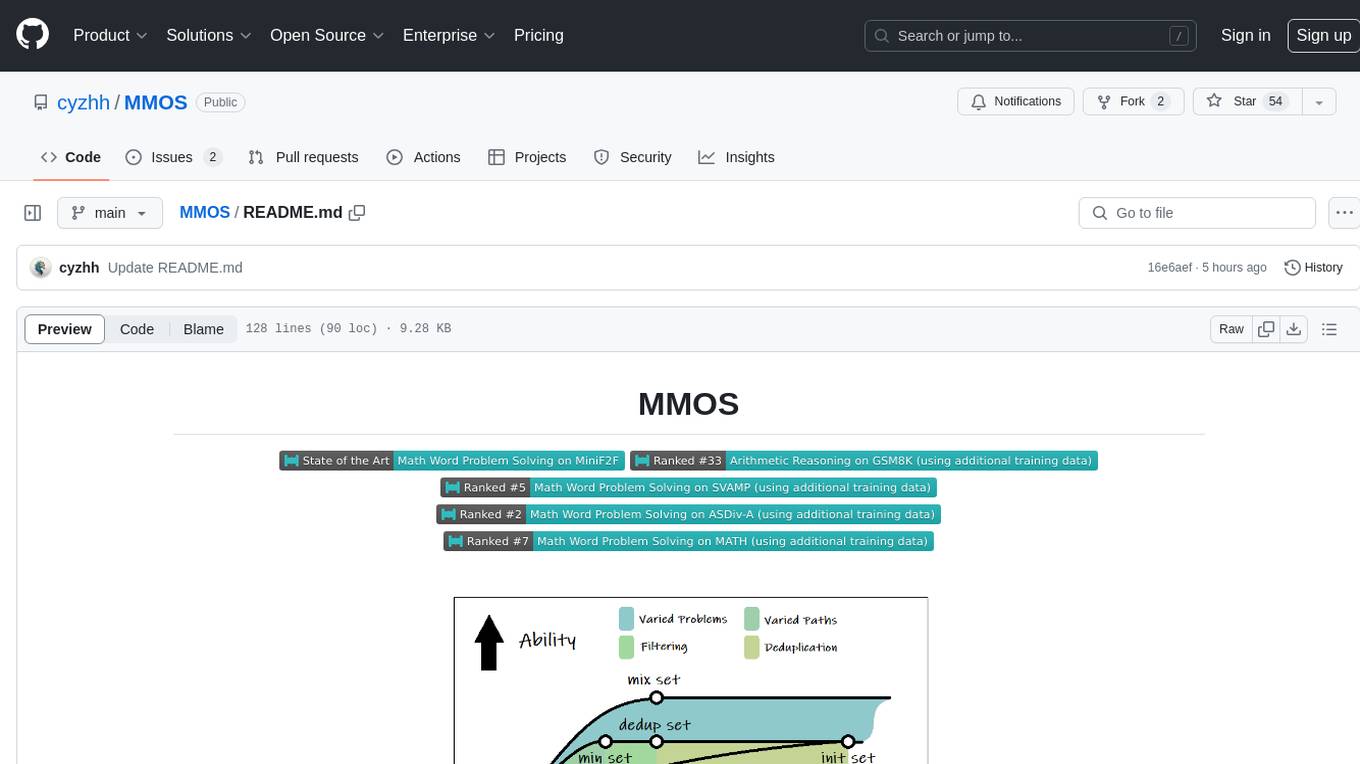Focus the Go to file input

click(x=1197, y=213)
